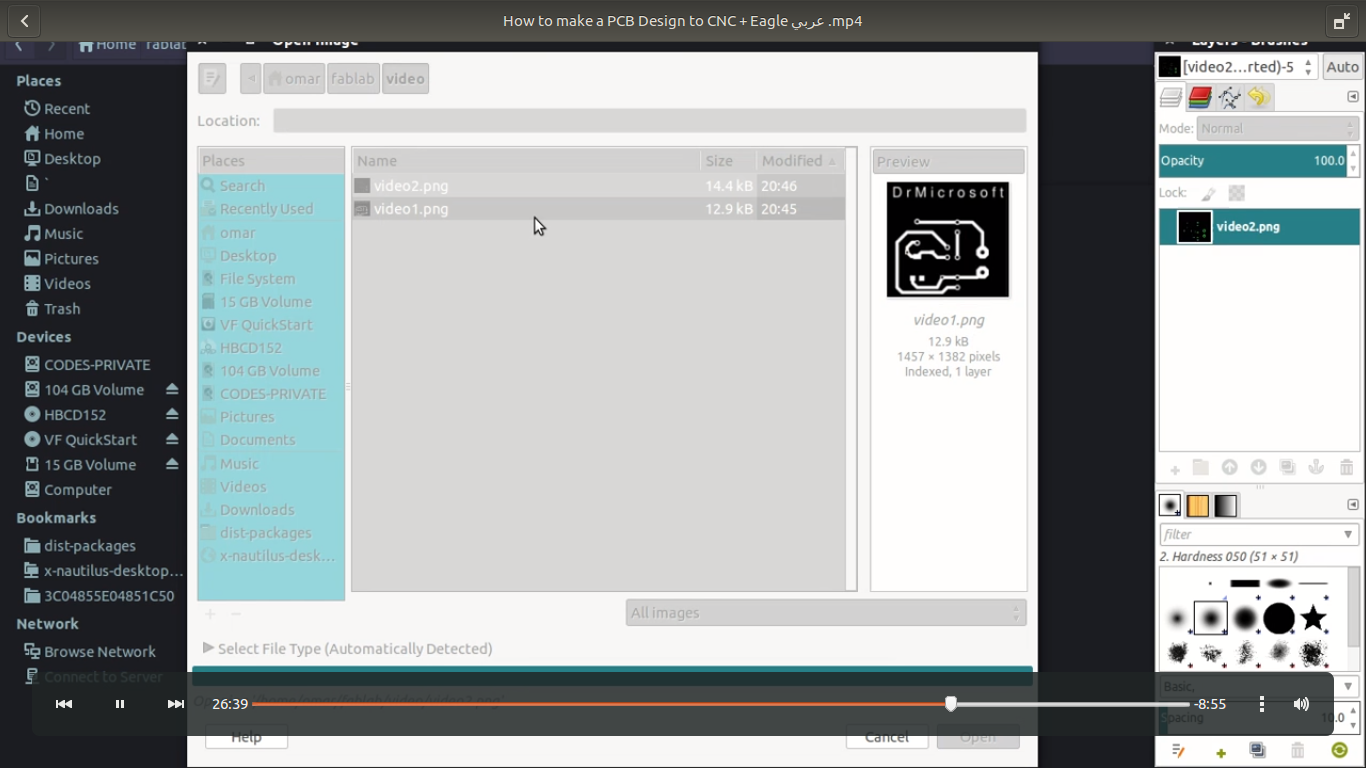
Task: Switch to the Paths tab icon
Action: [x=1229, y=97]
